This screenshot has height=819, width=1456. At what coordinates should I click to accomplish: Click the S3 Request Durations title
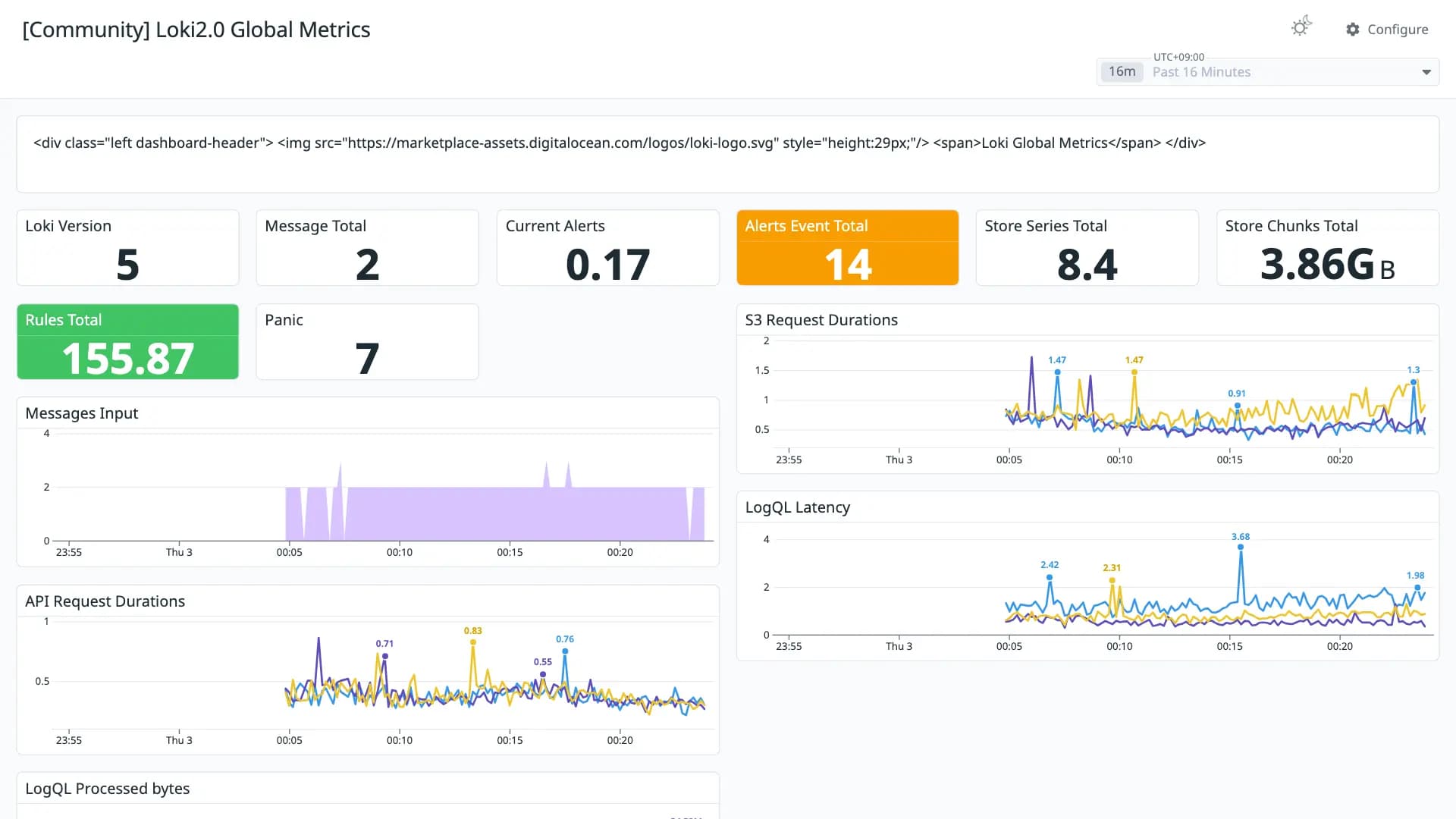click(821, 320)
